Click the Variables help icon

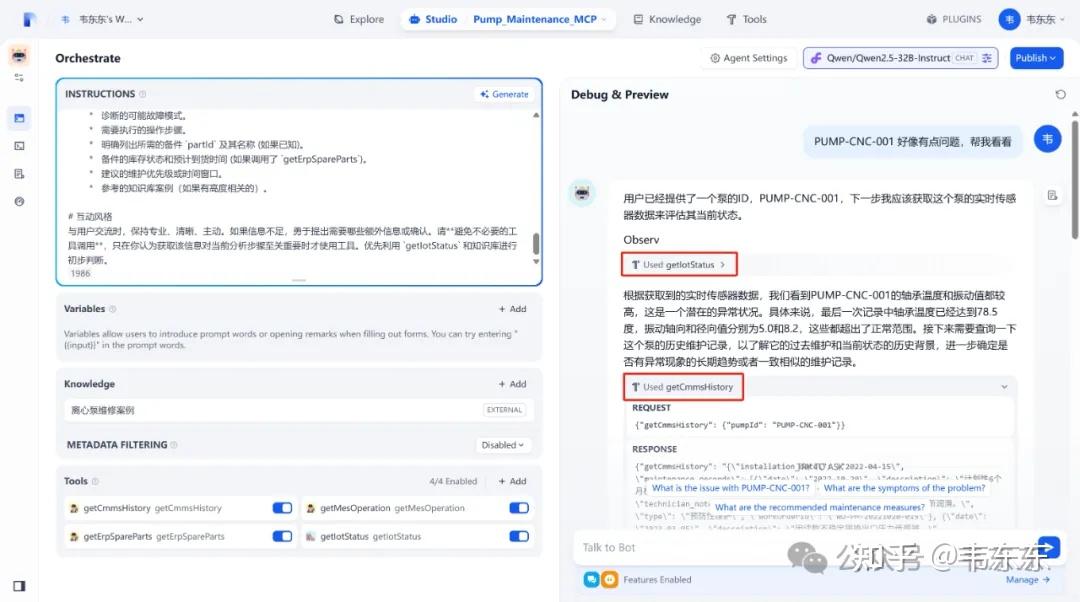pyautogui.click(x=112, y=309)
